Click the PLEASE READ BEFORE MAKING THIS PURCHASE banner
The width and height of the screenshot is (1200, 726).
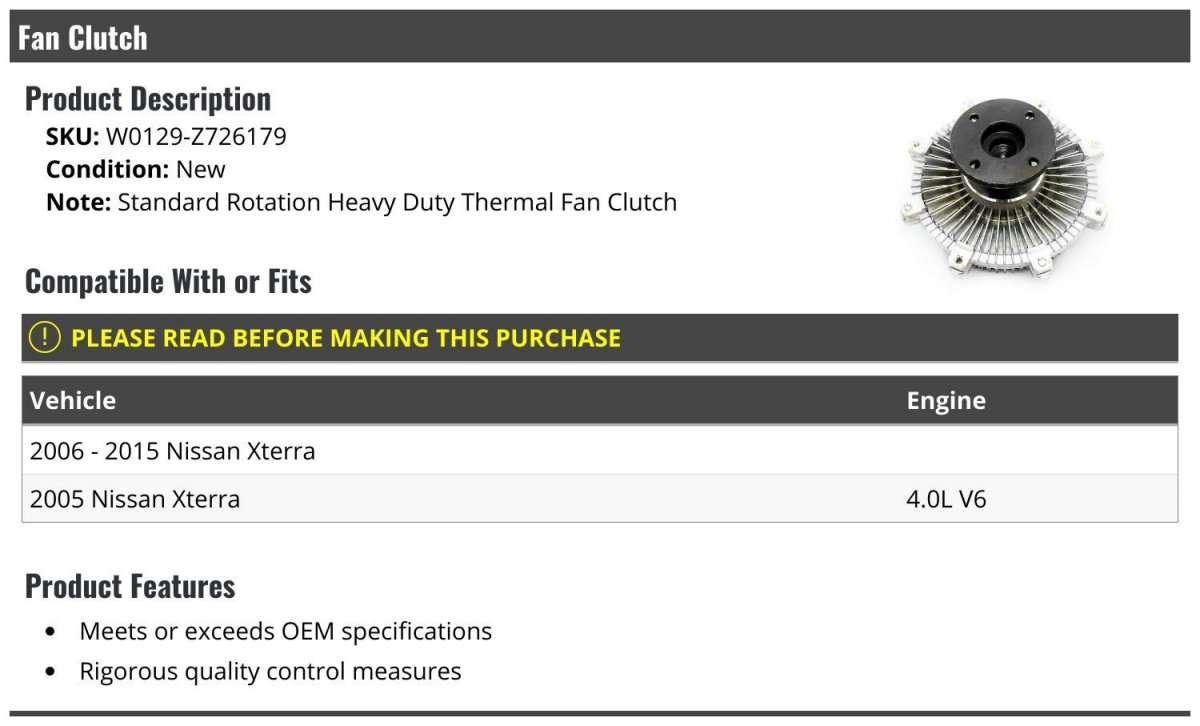pos(600,338)
